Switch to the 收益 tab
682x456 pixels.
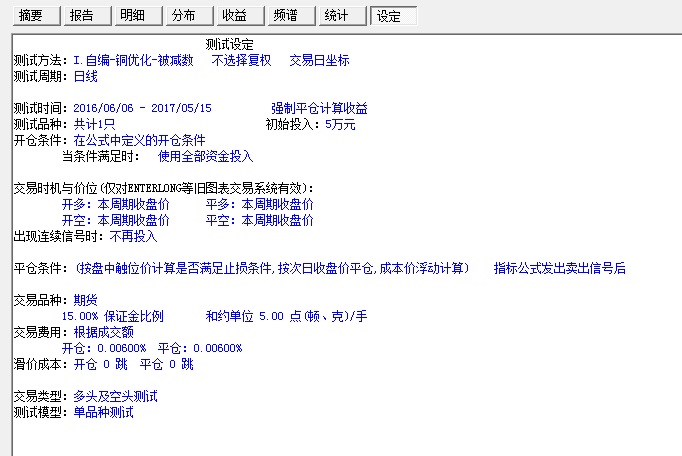point(241,16)
